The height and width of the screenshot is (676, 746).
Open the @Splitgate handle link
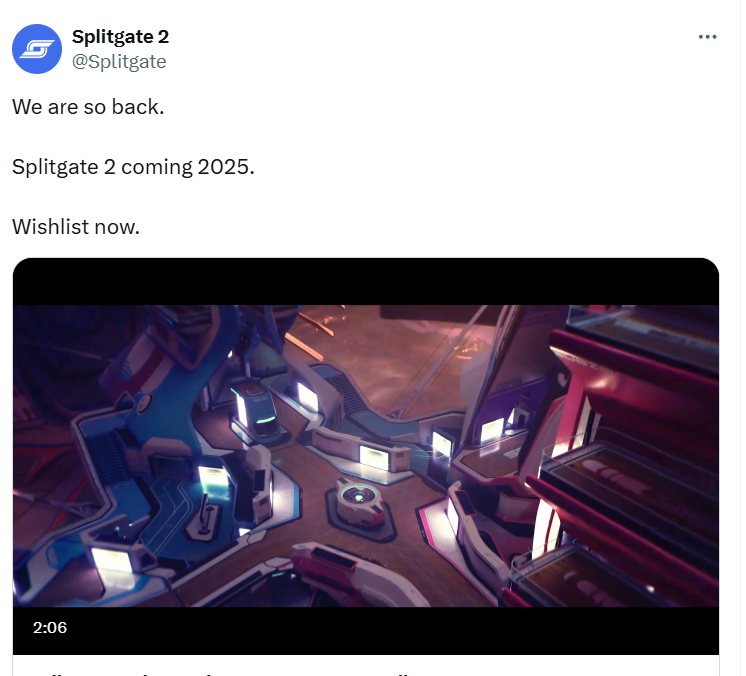point(119,62)
